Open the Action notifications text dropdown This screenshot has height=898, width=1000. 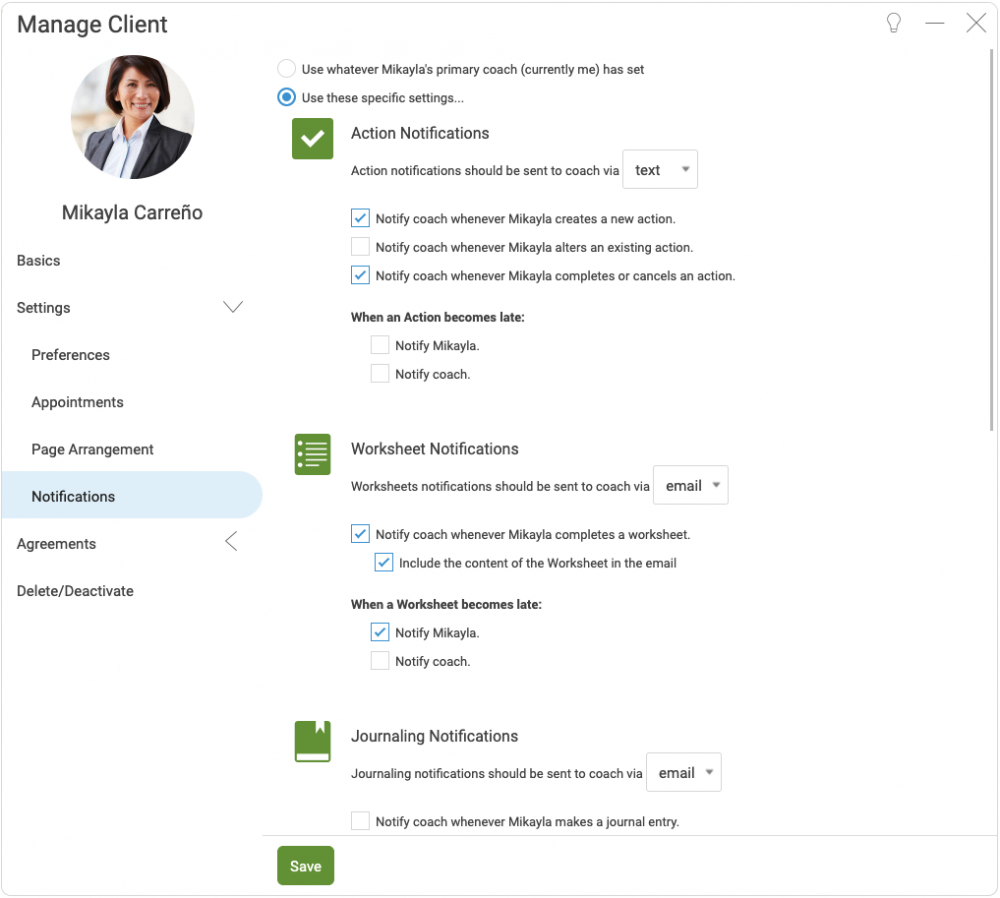pos(660,170)
